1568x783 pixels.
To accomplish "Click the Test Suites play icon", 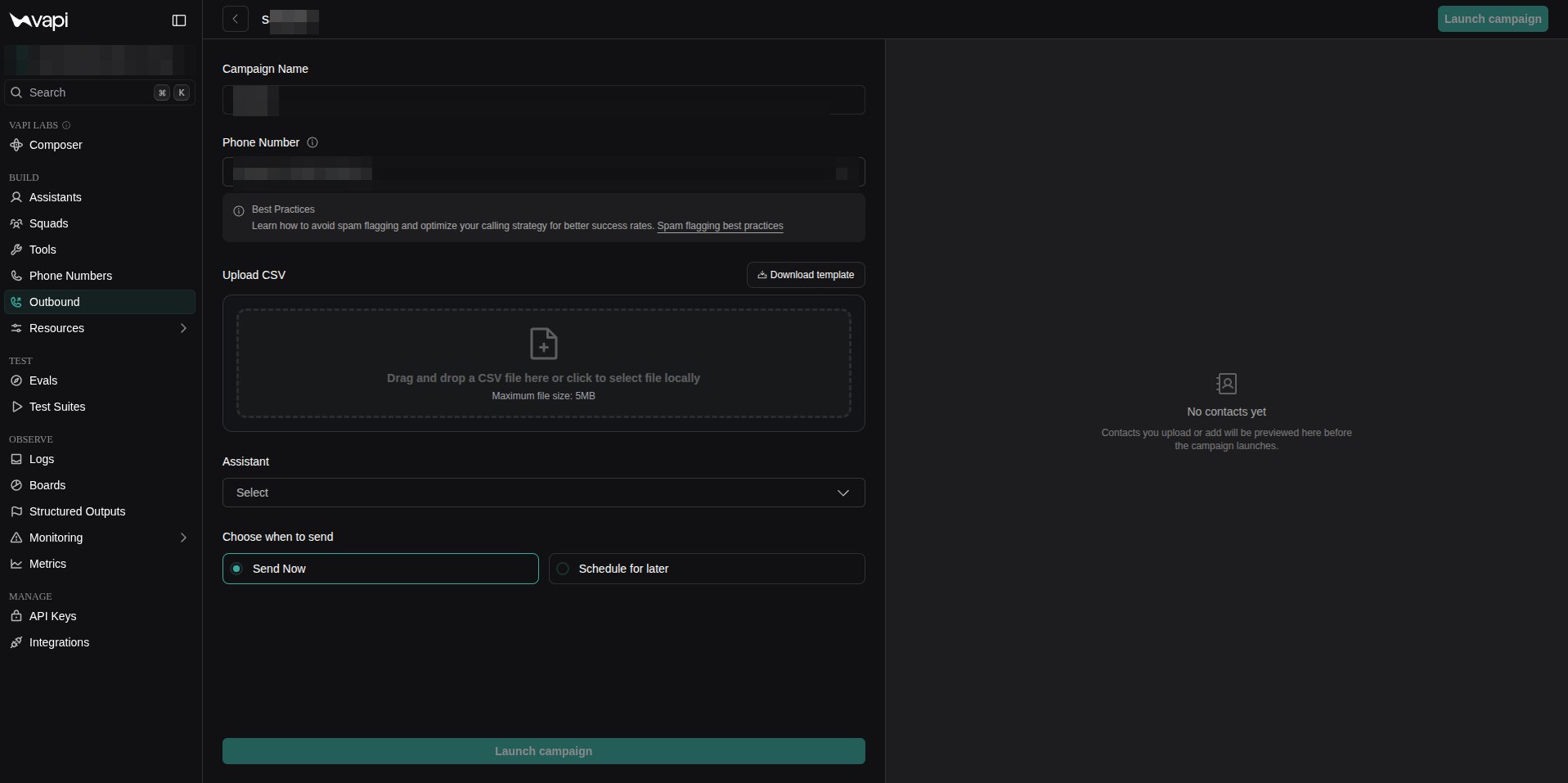I will pos(16,407).
